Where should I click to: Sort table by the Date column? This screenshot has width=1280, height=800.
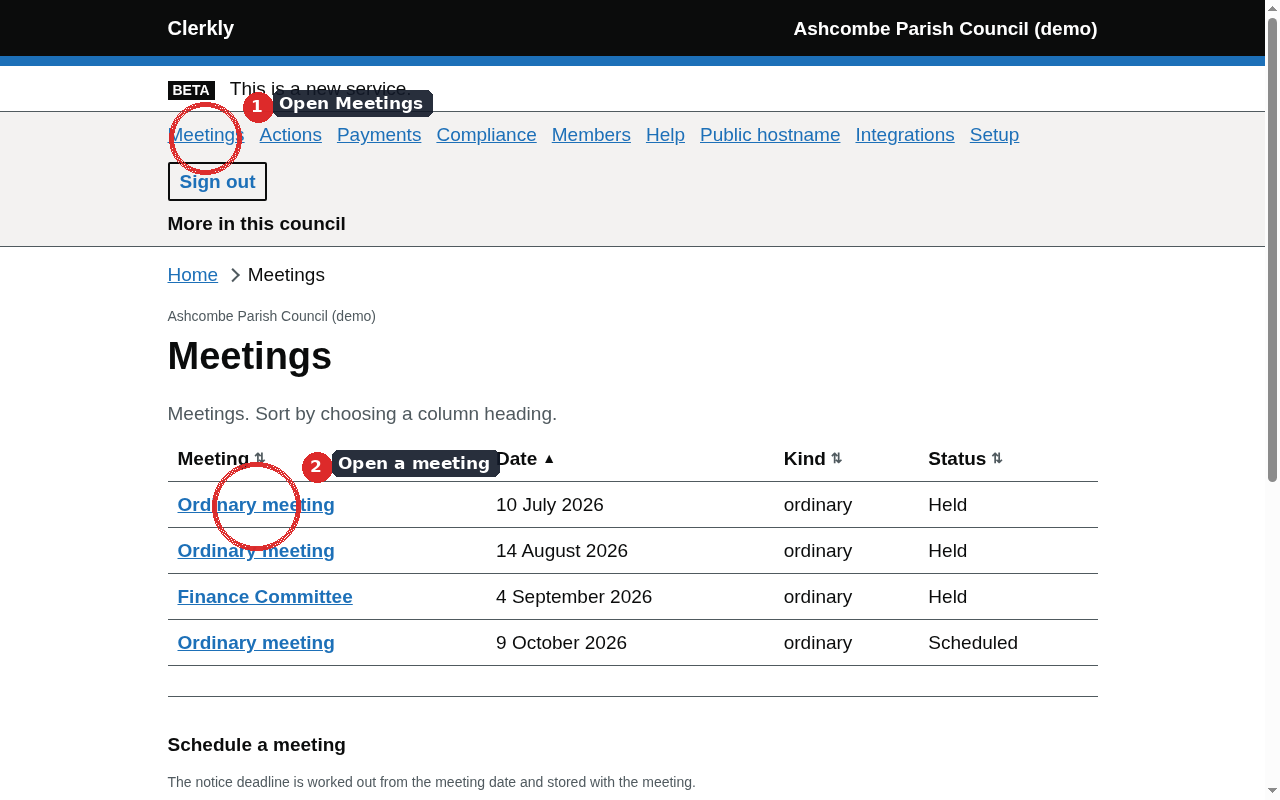click(525, 459)
